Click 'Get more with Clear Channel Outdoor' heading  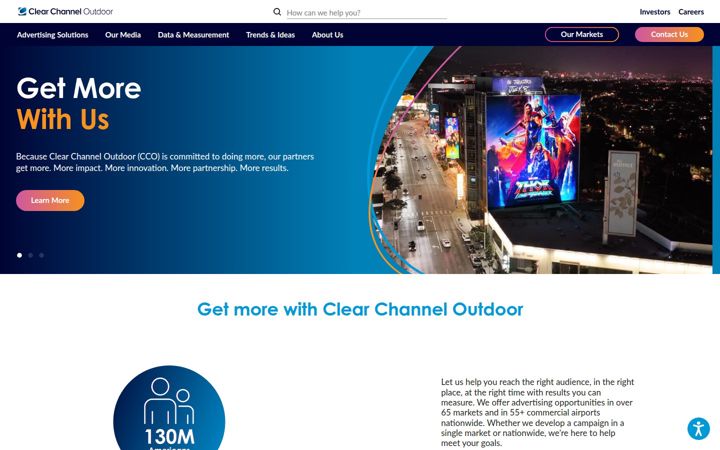click(x=360, y=309)
